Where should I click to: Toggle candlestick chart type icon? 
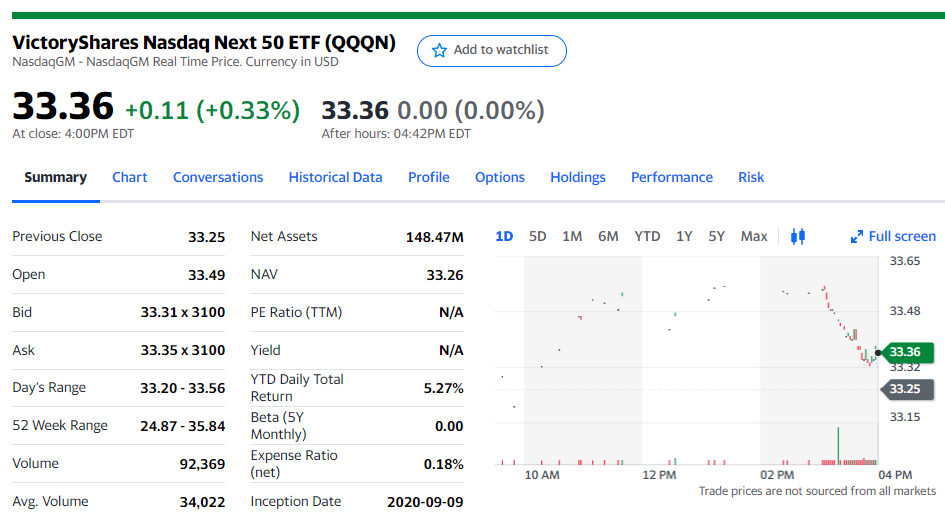click(x=797, y=236)
